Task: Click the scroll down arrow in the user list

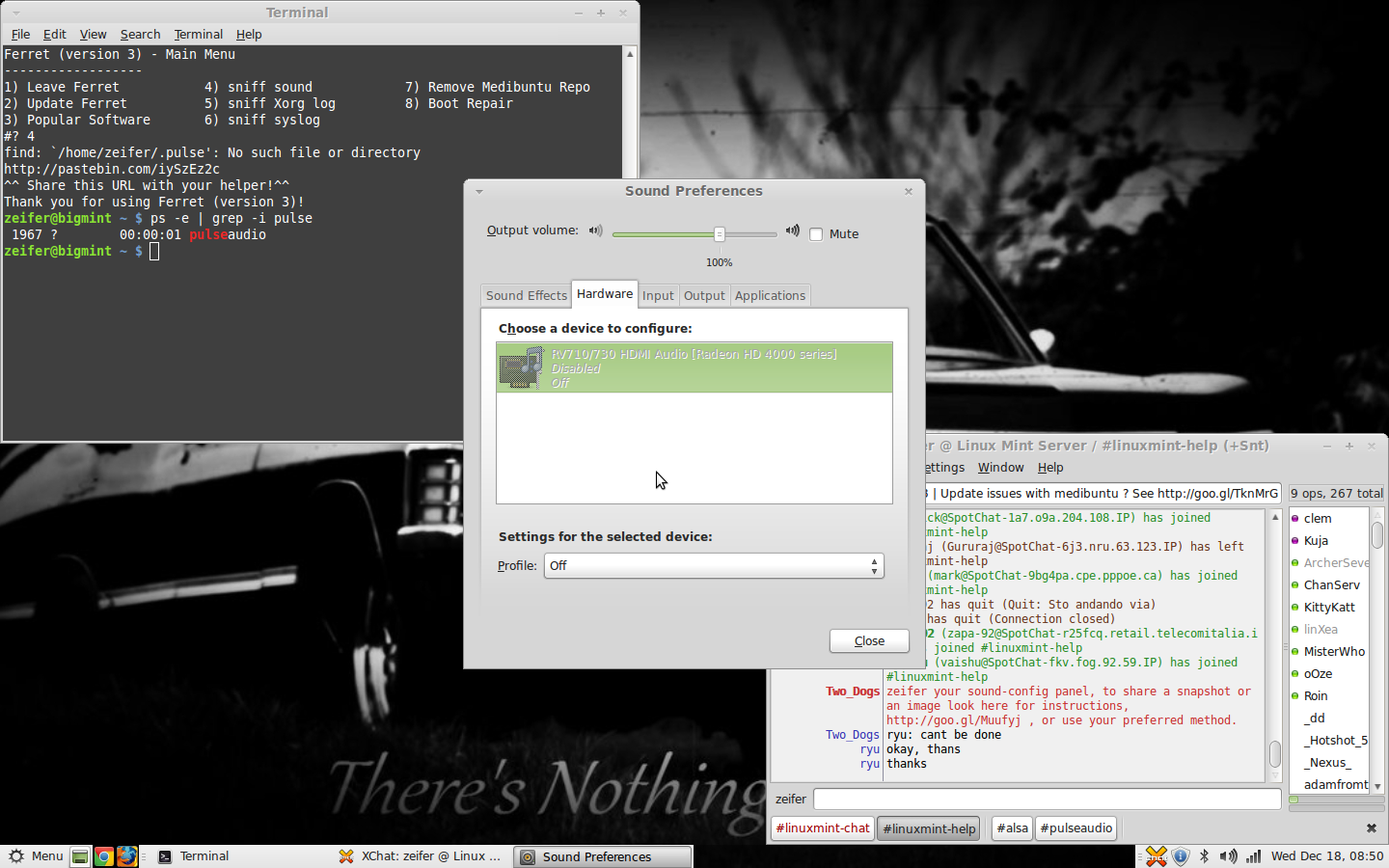Action: click(x=1377, y=786)
